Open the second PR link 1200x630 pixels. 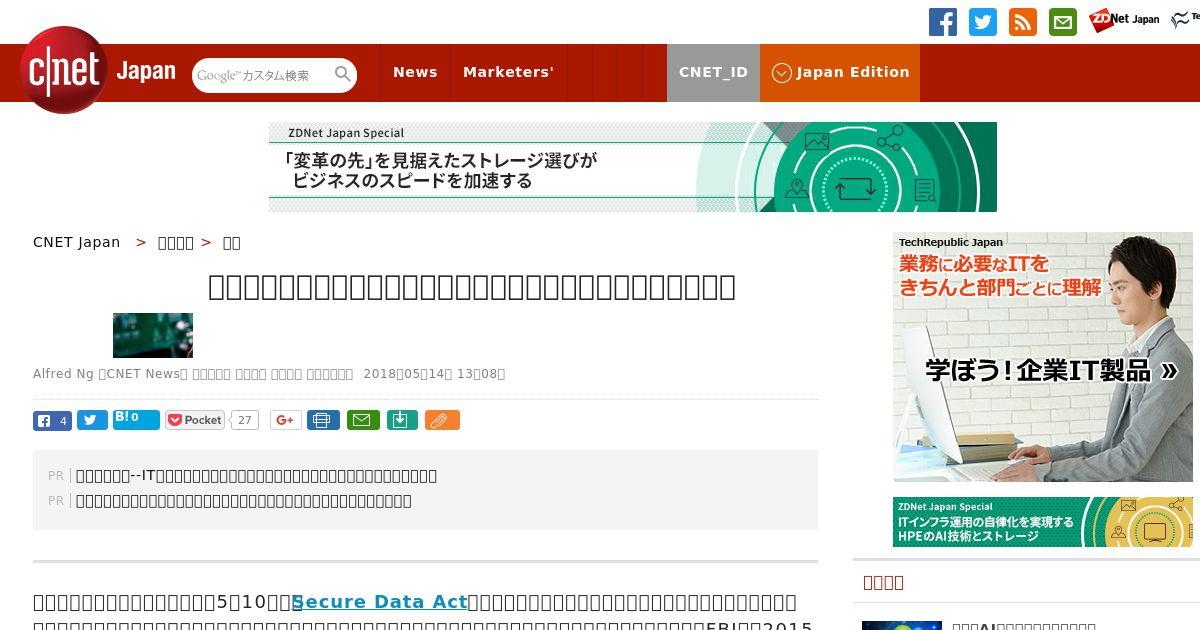tap(243, 501)
